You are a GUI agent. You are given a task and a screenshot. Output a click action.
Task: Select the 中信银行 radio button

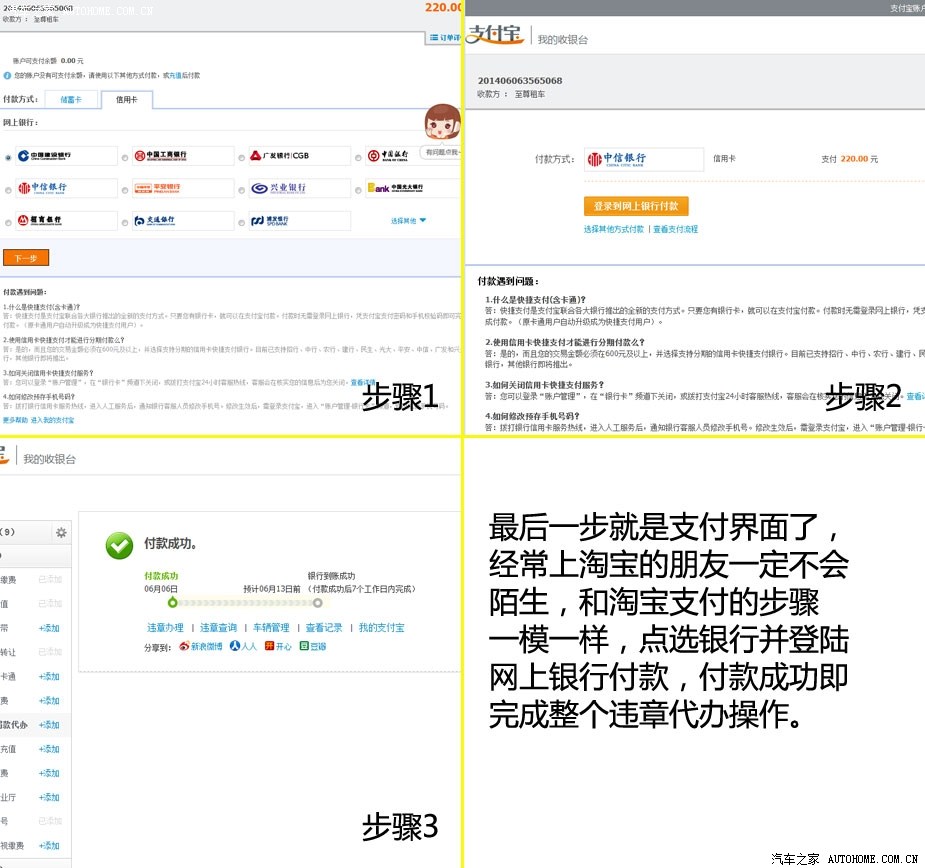coord(8,191)
